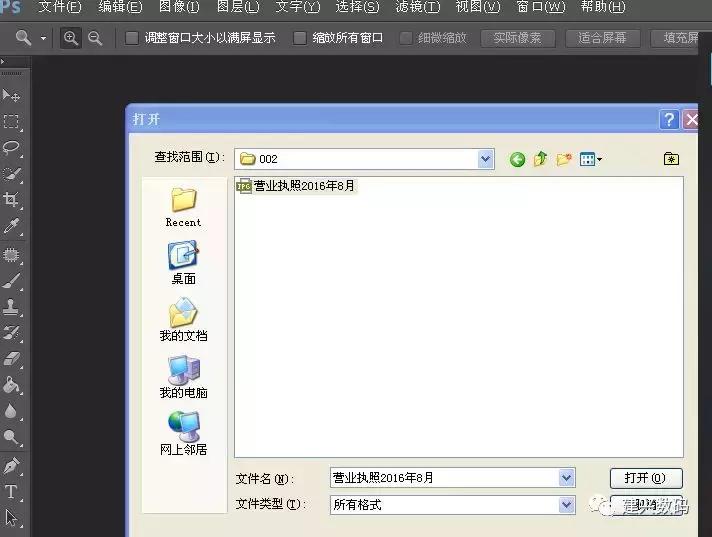Select the Eyedropper tool

pos(11,226)
